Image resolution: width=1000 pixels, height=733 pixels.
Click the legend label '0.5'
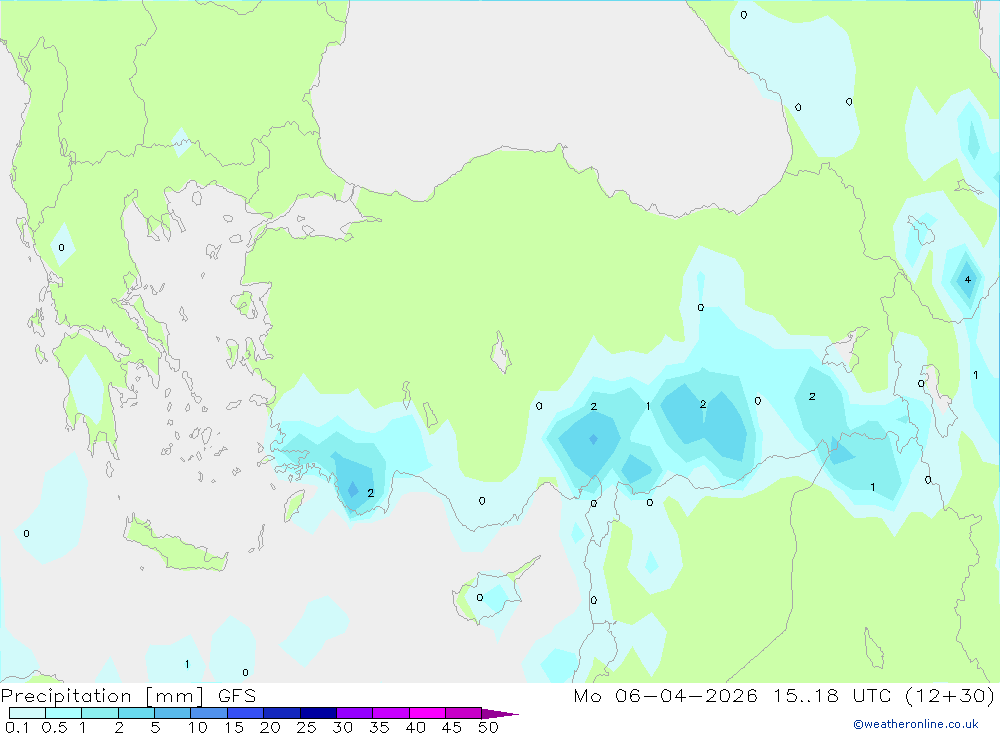pos(54,727)
